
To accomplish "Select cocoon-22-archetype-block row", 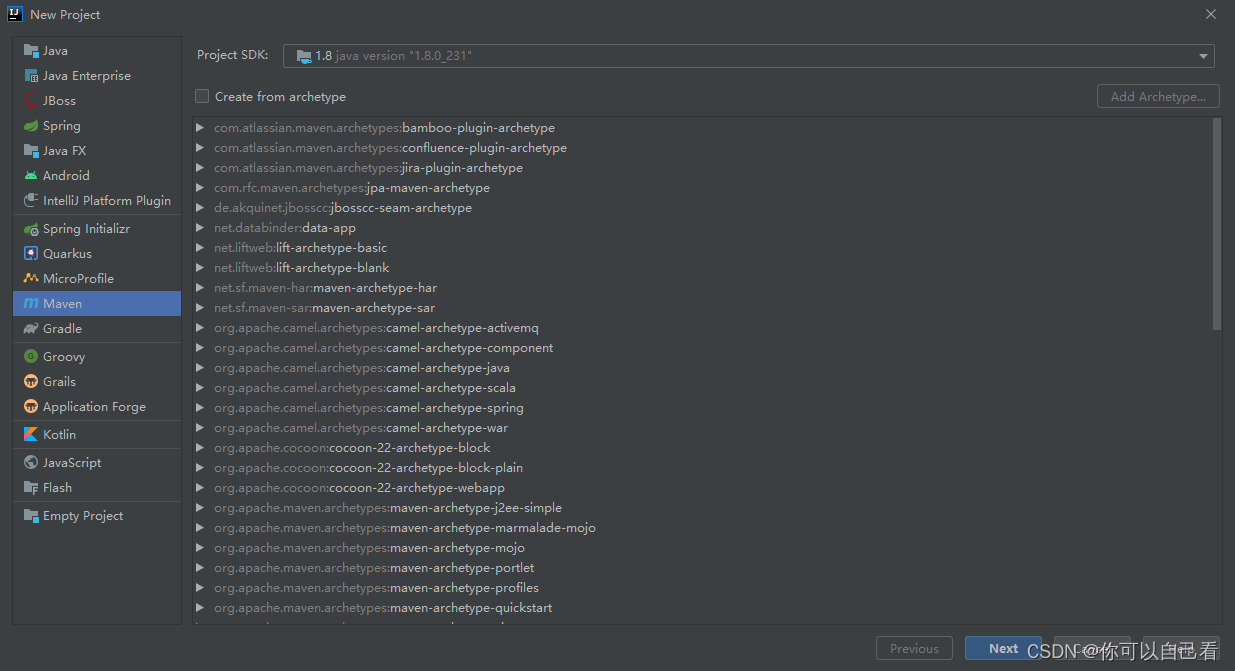I will point(702,448).
